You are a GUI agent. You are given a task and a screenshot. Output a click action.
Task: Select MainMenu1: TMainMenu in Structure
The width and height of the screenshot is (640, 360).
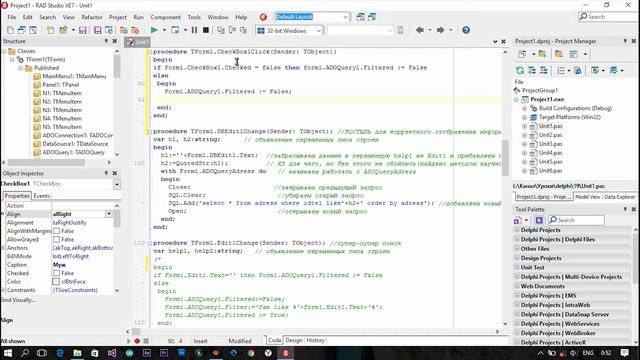click(x=74, y=76)
